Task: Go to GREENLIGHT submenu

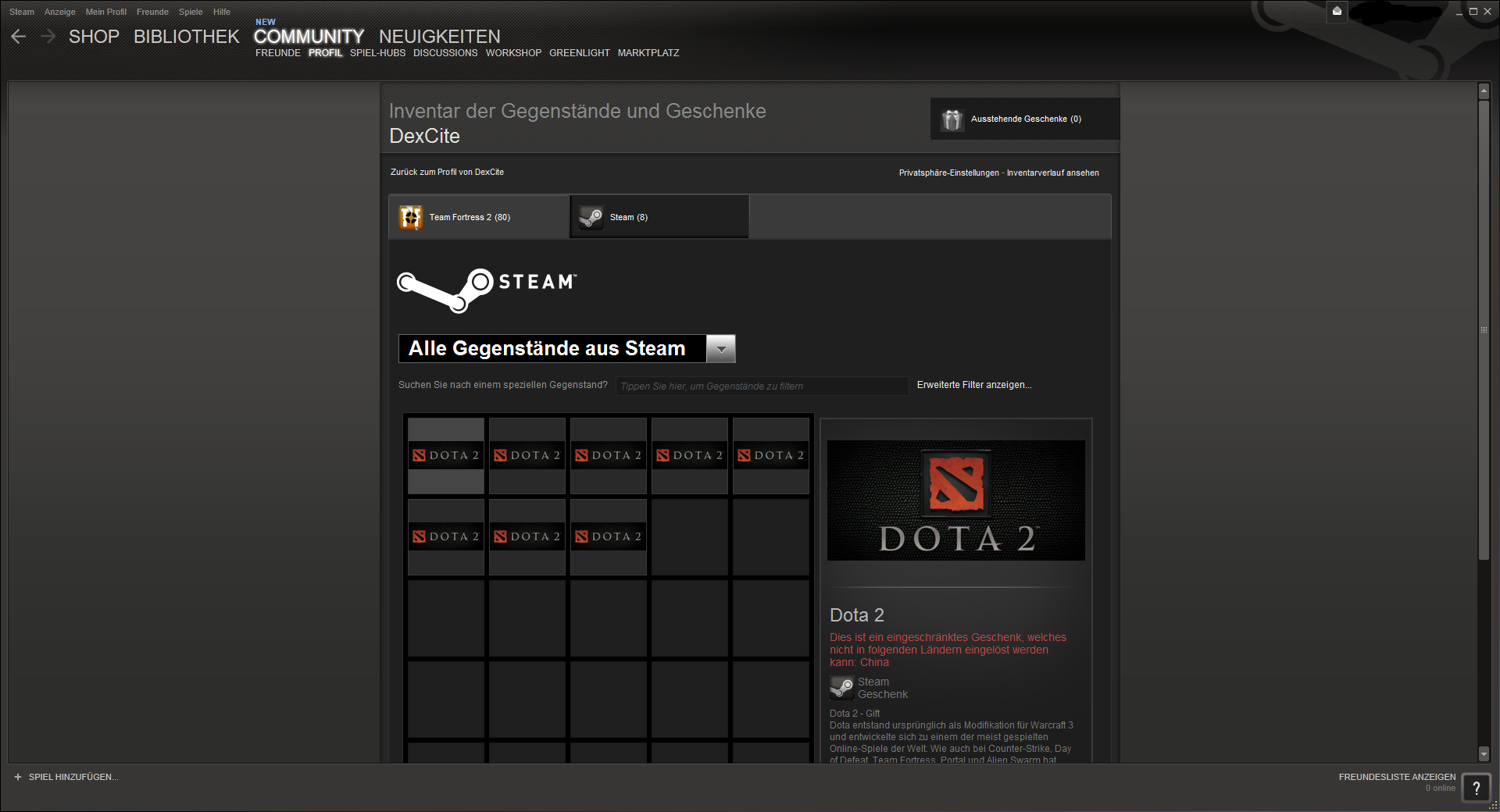Action: 580,53
